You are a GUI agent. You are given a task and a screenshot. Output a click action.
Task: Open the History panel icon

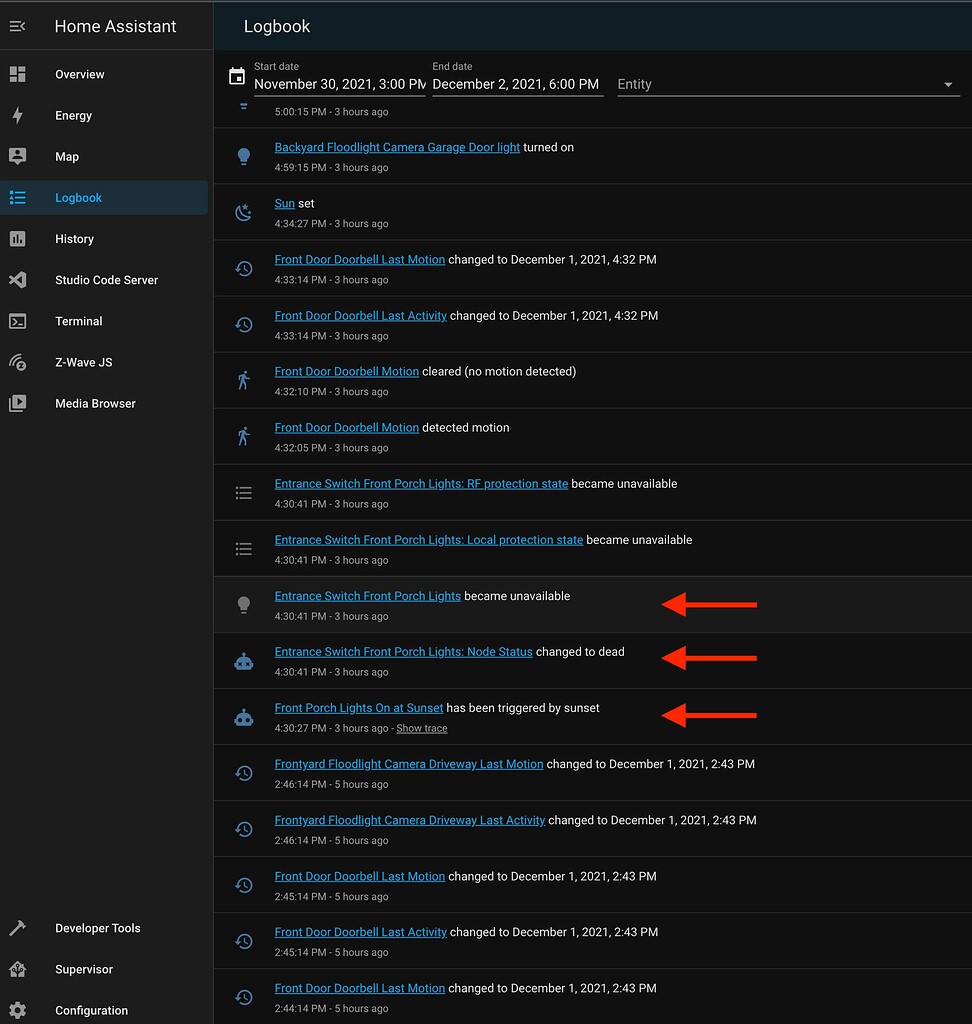click(x=17, y=239)
